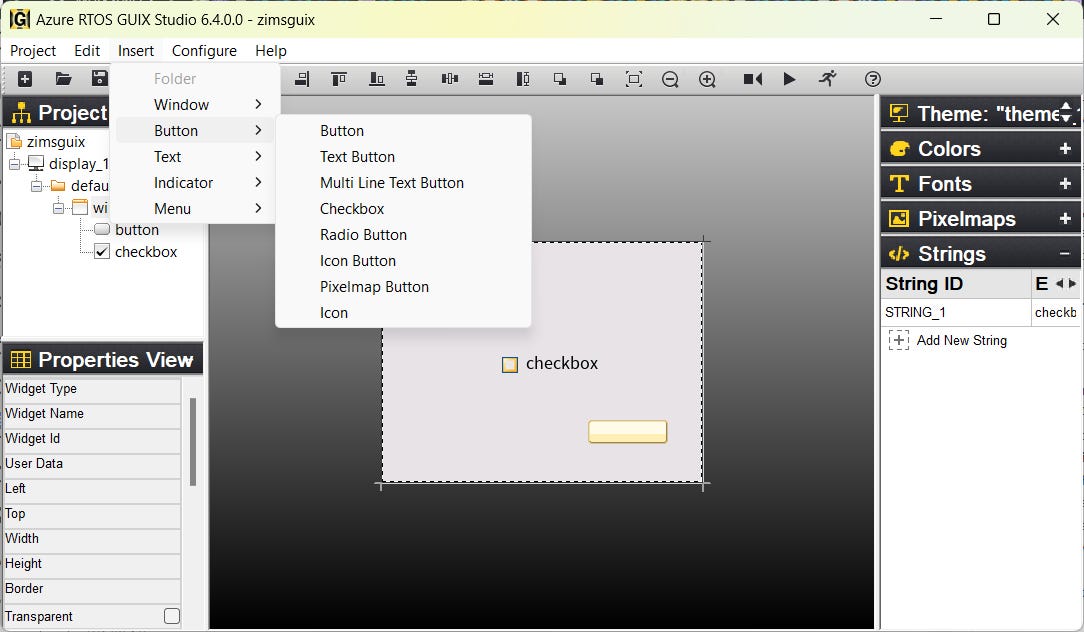Toggle the checkbox widget on canvas
Screen dimensions: 1084x632
(510, 364)
